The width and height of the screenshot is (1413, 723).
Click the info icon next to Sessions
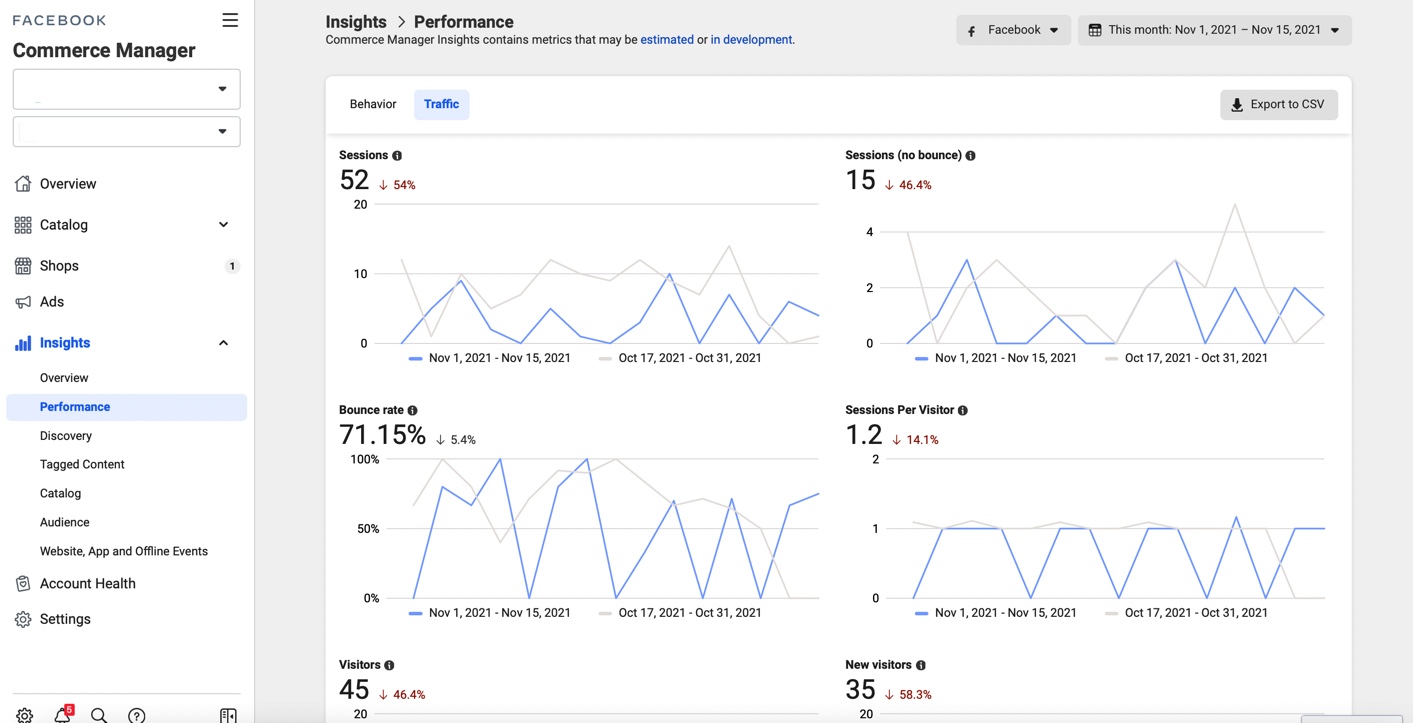tap(397, 156)
